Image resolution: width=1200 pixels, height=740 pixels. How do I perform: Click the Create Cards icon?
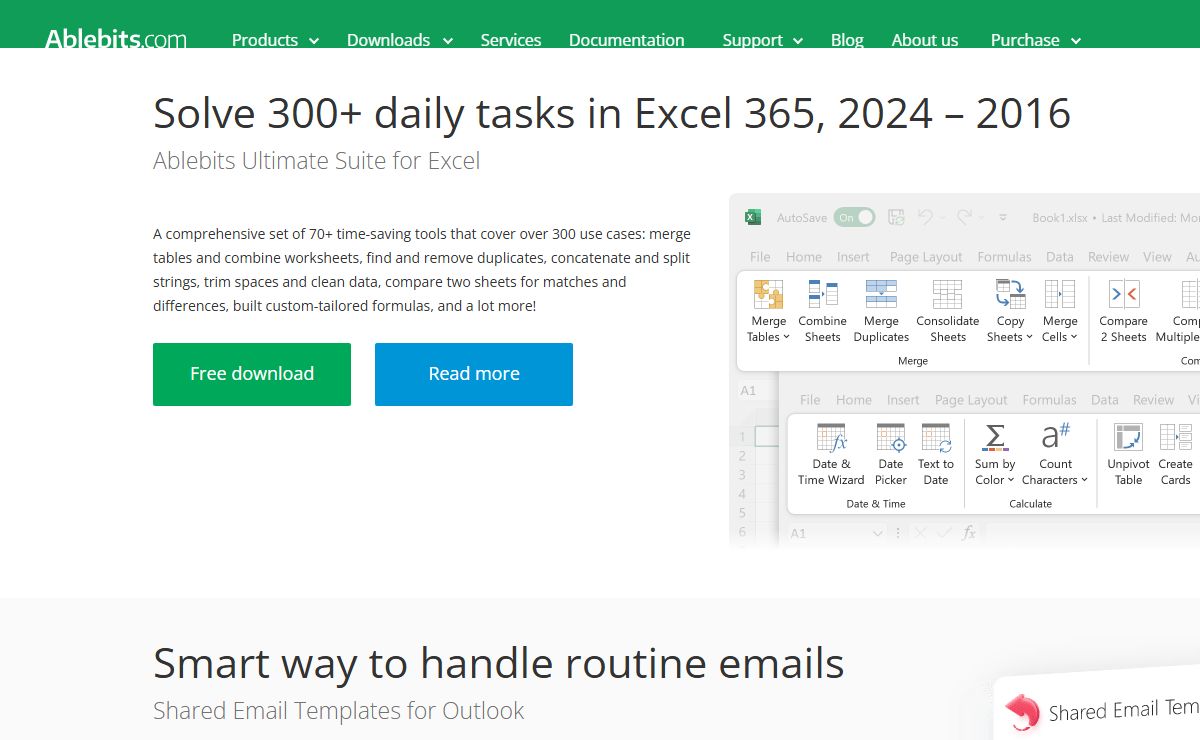pos(1175,438)
